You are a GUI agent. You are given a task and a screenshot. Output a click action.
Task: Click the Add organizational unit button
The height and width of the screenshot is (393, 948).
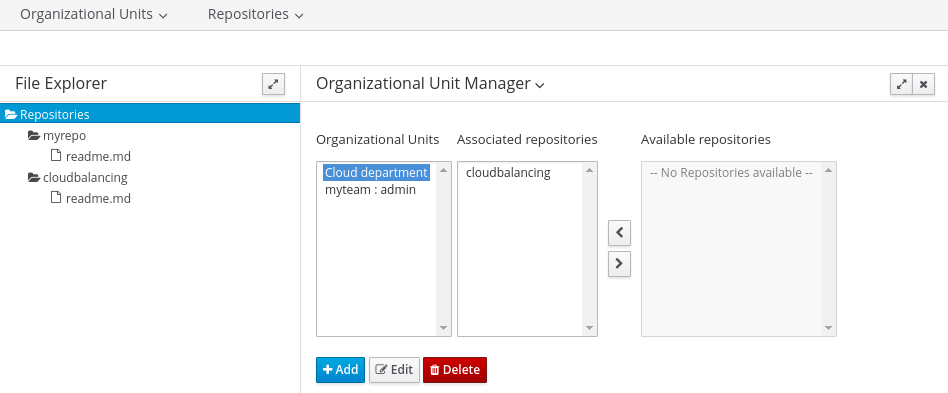pyautogui.click(x=340, y=369)
